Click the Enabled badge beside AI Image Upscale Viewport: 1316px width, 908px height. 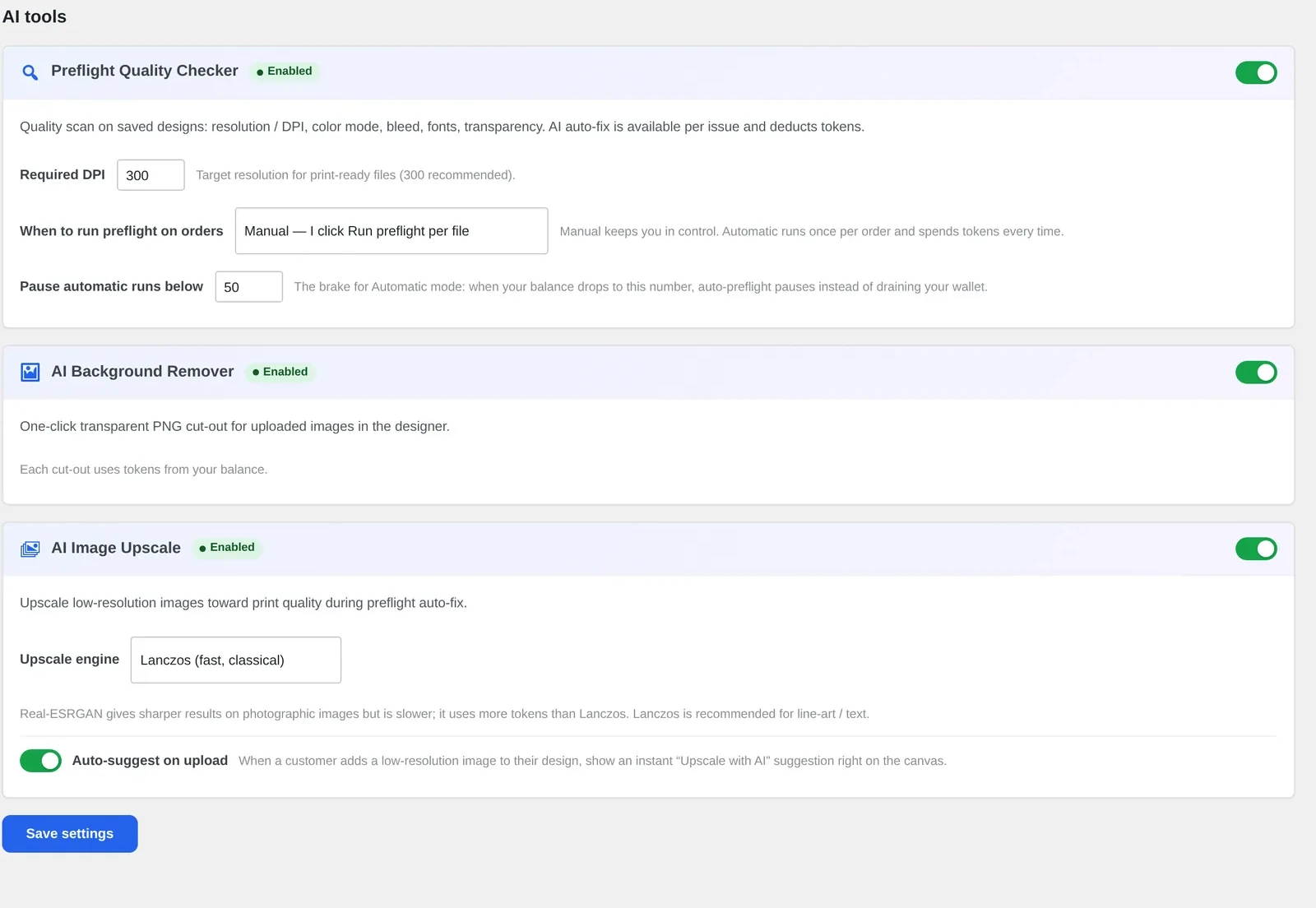pos(227,548)
